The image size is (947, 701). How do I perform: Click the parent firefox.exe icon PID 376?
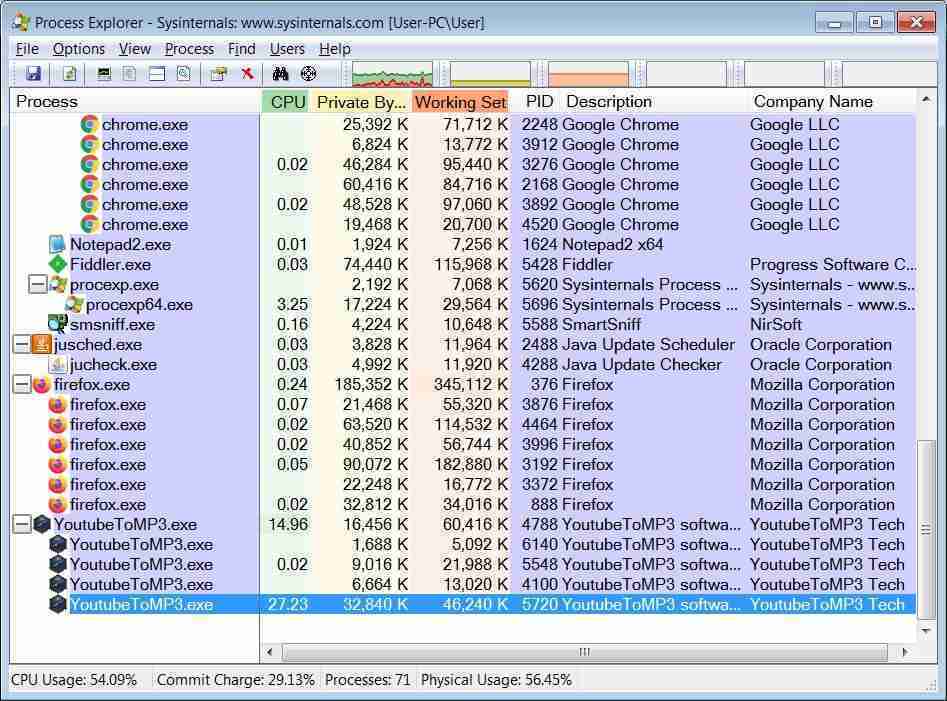[41, 385]
